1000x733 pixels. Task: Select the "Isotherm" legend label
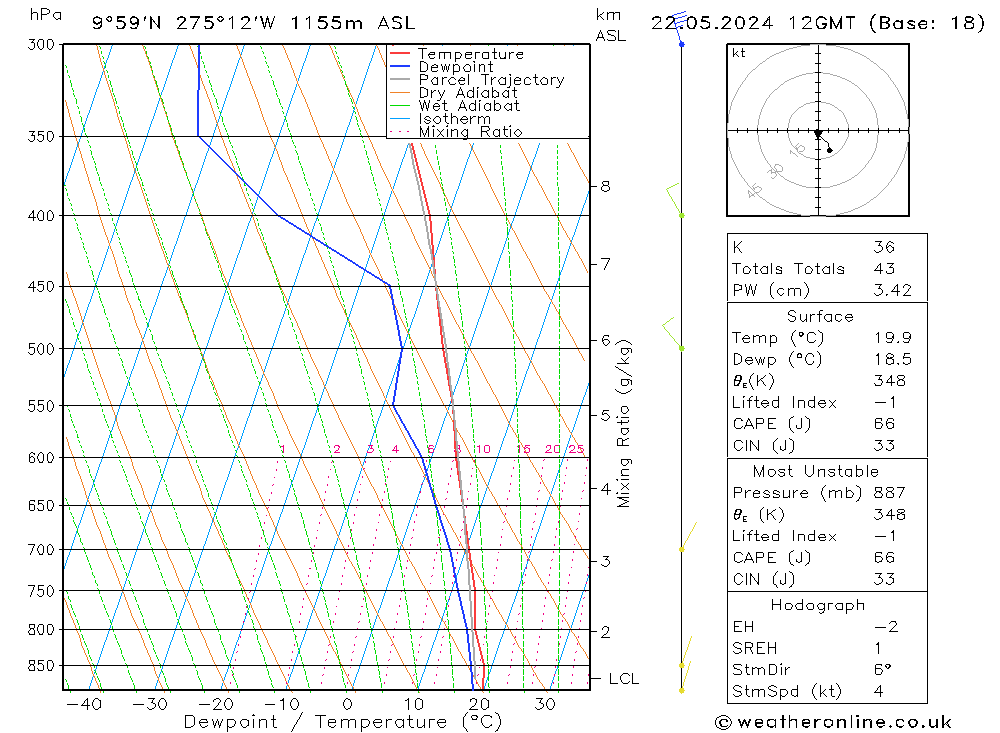[455, 119]
